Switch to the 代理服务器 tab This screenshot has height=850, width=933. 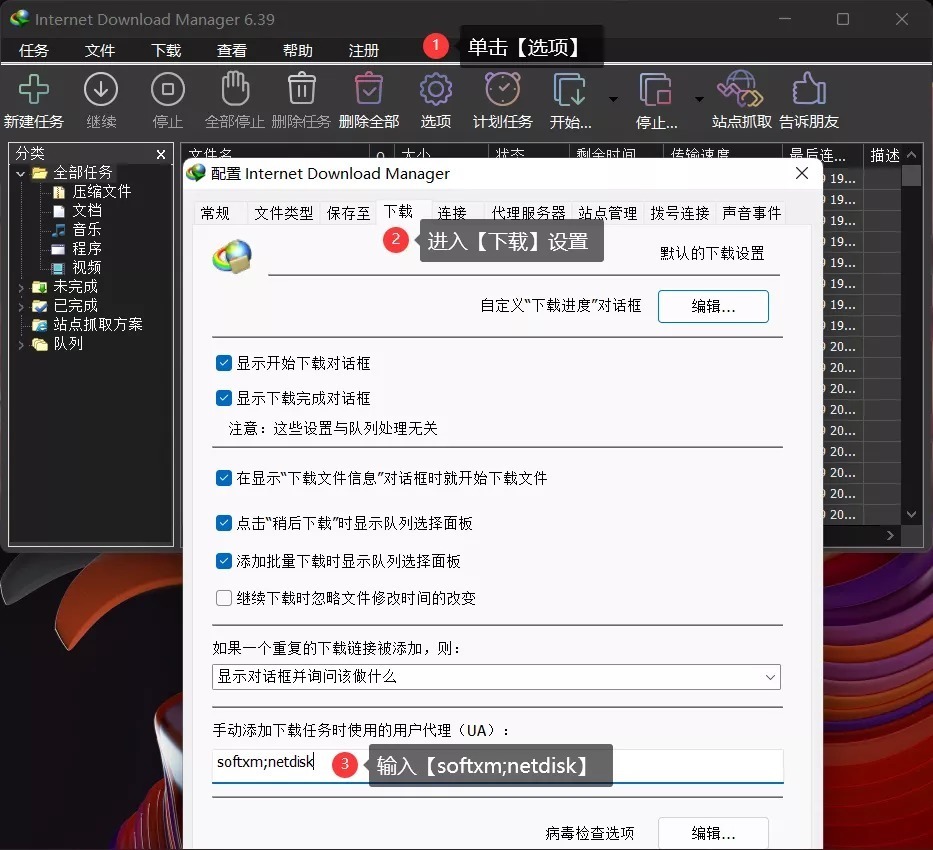pos(528,213)
